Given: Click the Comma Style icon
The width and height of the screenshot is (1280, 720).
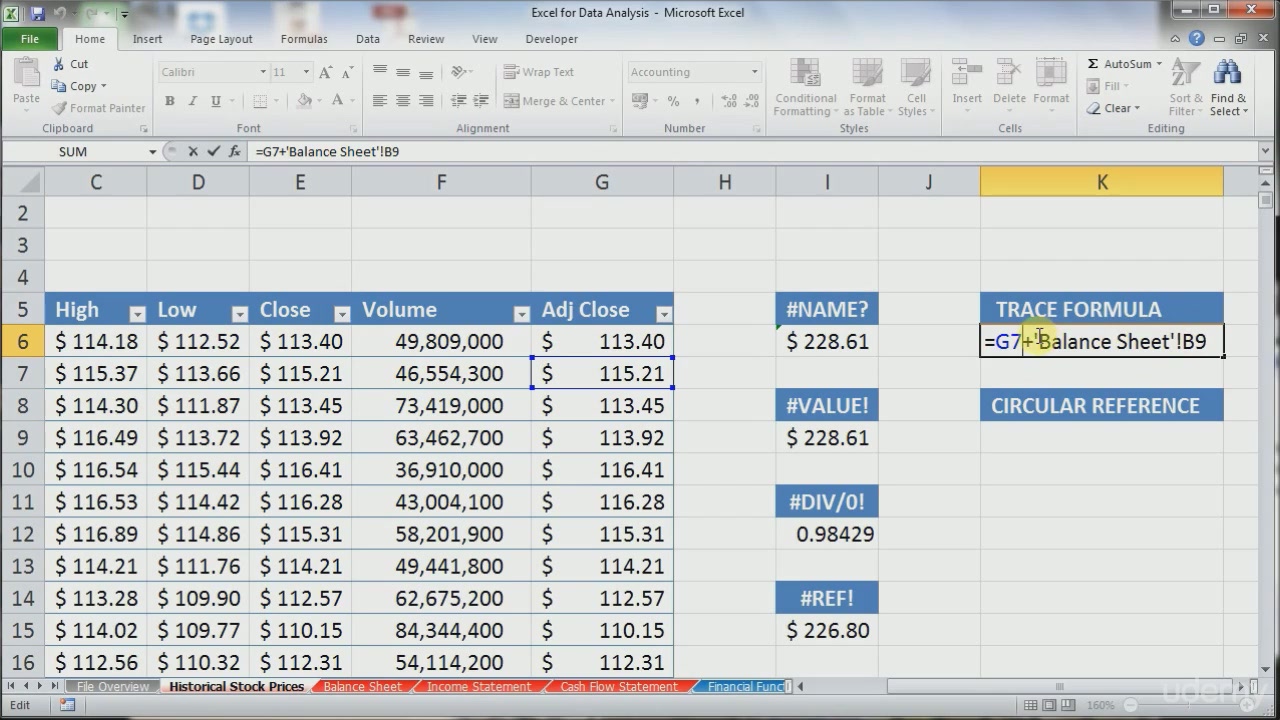Looking at the screenshot, I should click(x=696, y=101).
